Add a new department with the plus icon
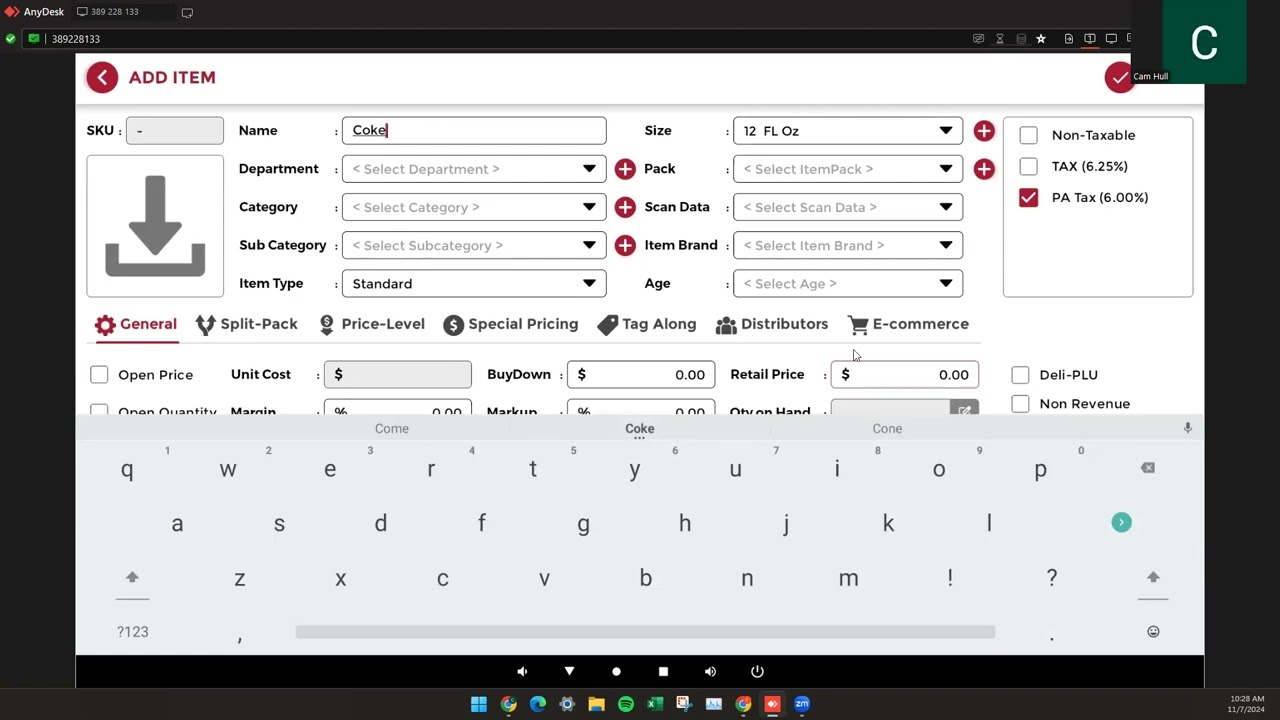 625,169
